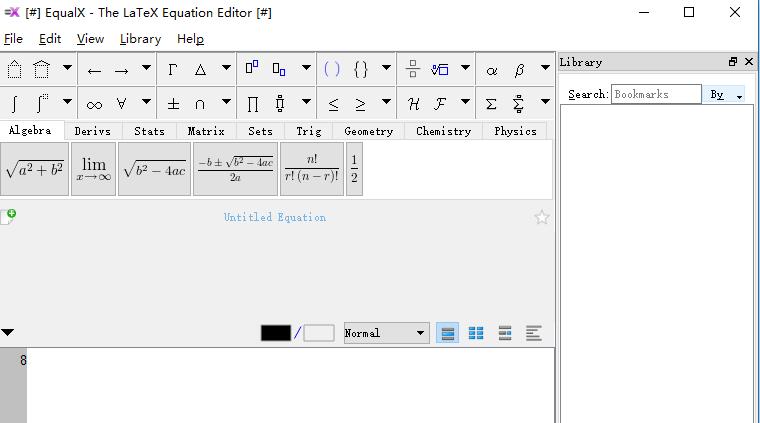This screenshot has width=760, height=423.
Task: Insert the right arrow symbol
Action: click(121, 71)
